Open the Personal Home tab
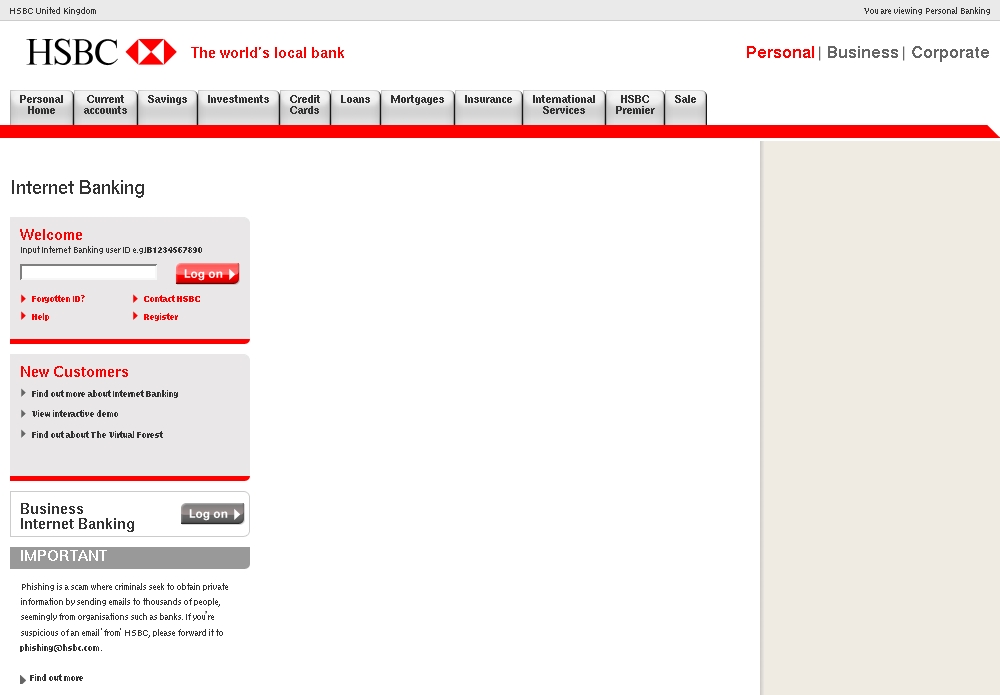Screen dimensions: 1000x695 point(41,107)
